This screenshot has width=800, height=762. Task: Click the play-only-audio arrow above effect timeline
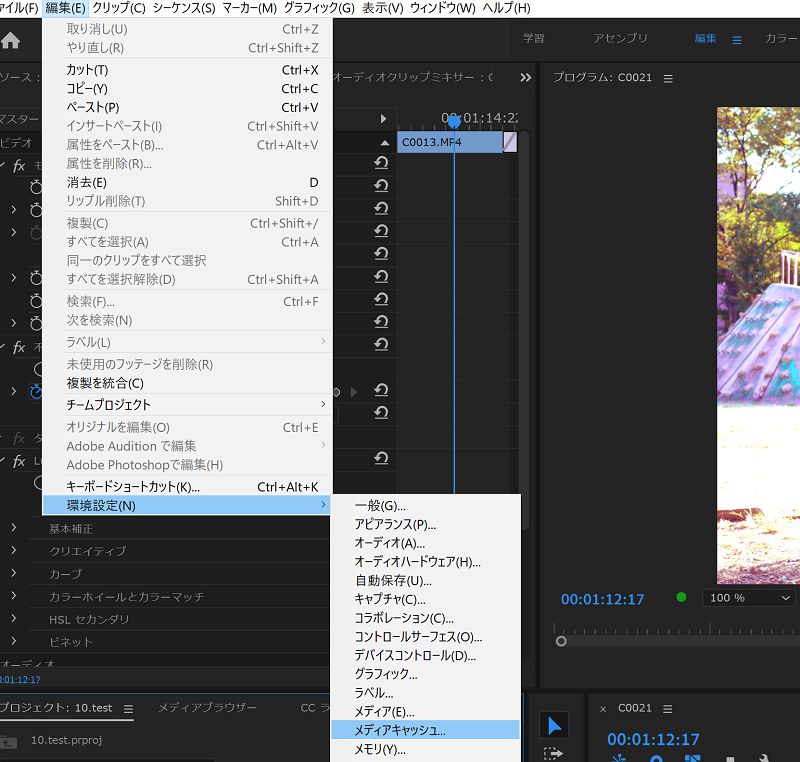[382, 119]
